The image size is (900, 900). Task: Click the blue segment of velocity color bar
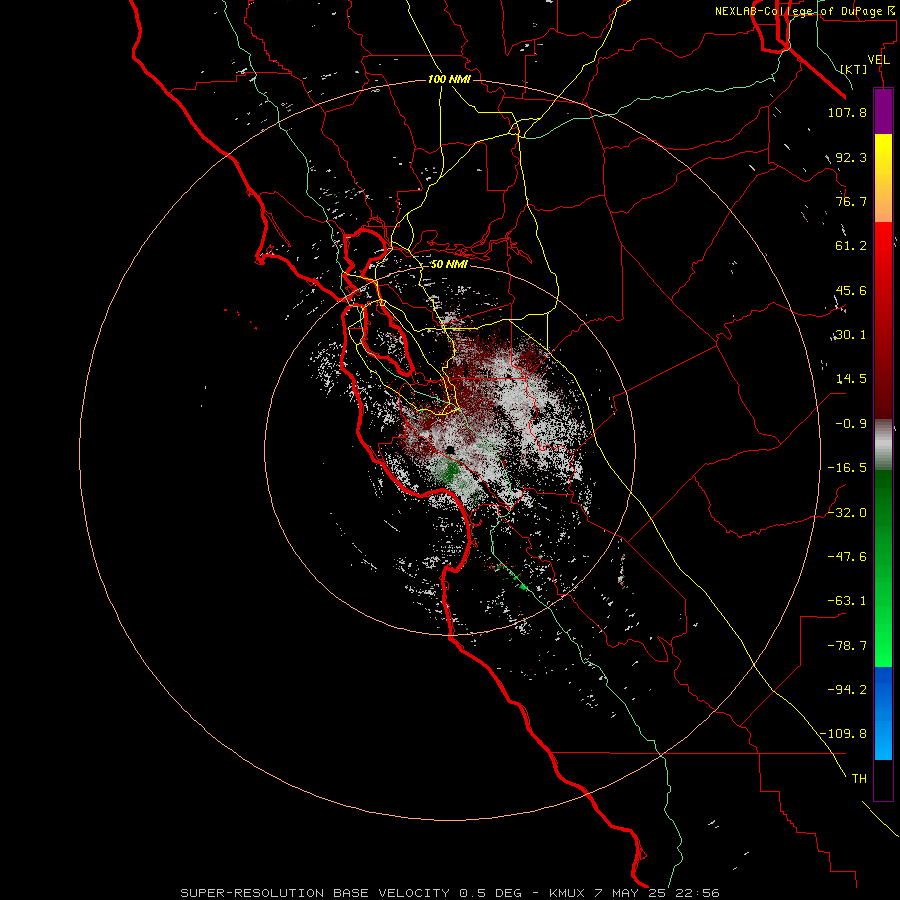(883, 713)
